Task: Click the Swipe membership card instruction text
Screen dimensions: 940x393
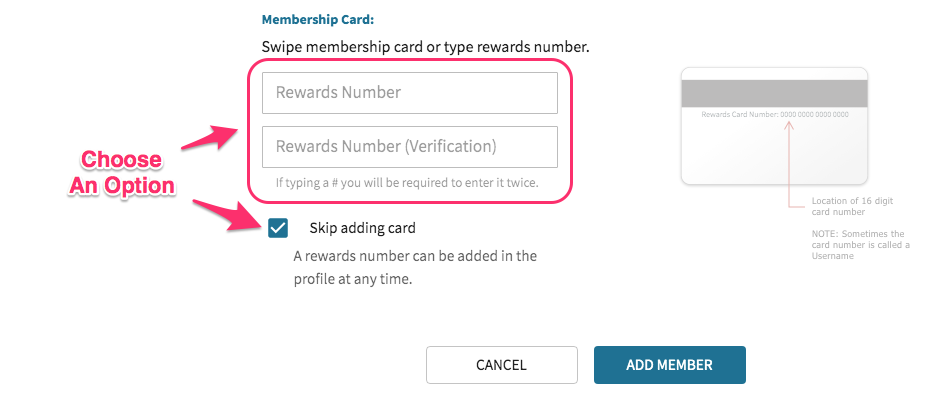Action: 426,47
